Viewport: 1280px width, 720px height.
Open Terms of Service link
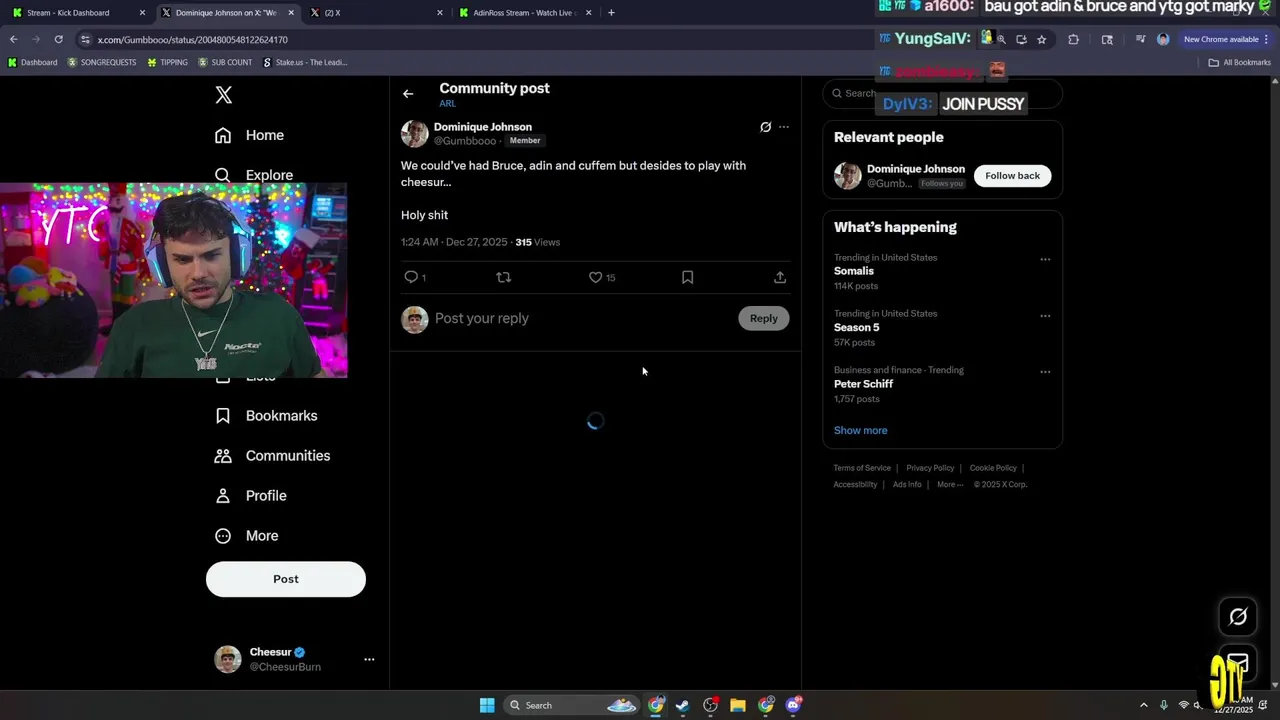click(862, 468)
